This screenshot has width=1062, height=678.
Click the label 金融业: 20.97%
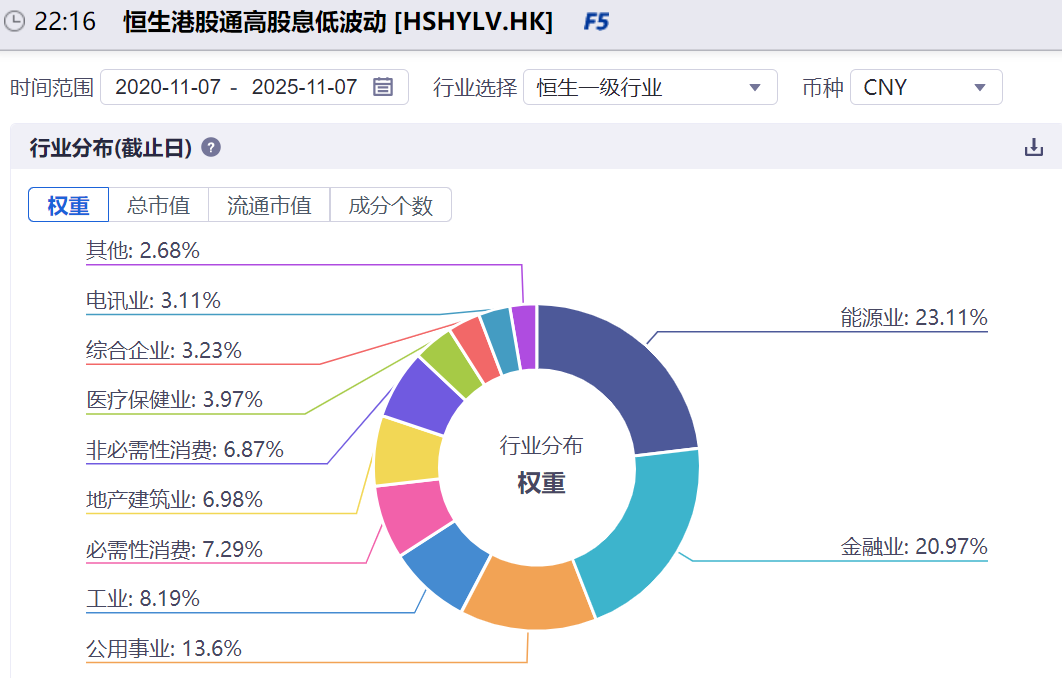point(914,546)
